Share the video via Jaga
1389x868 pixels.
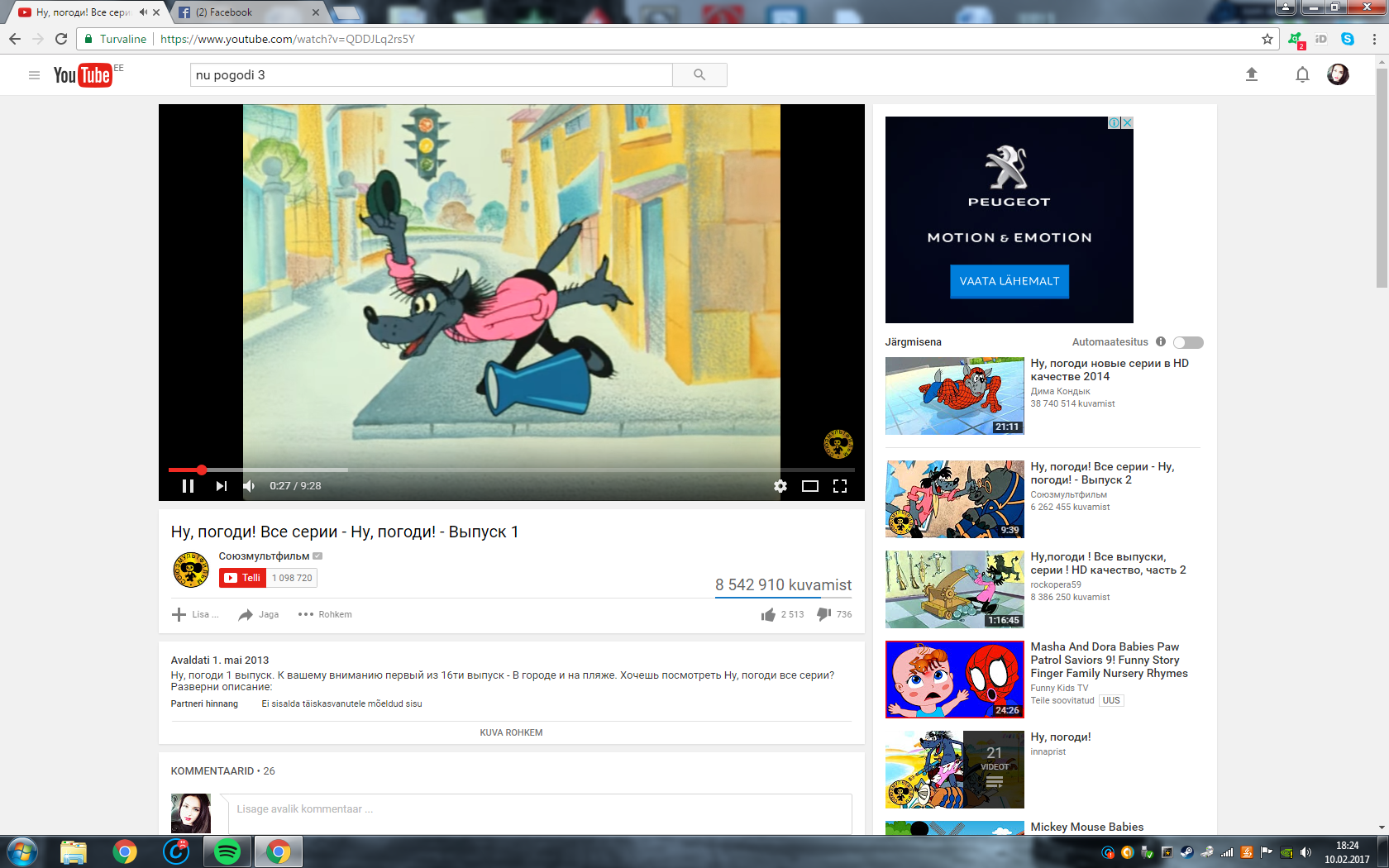pos(258,614)
